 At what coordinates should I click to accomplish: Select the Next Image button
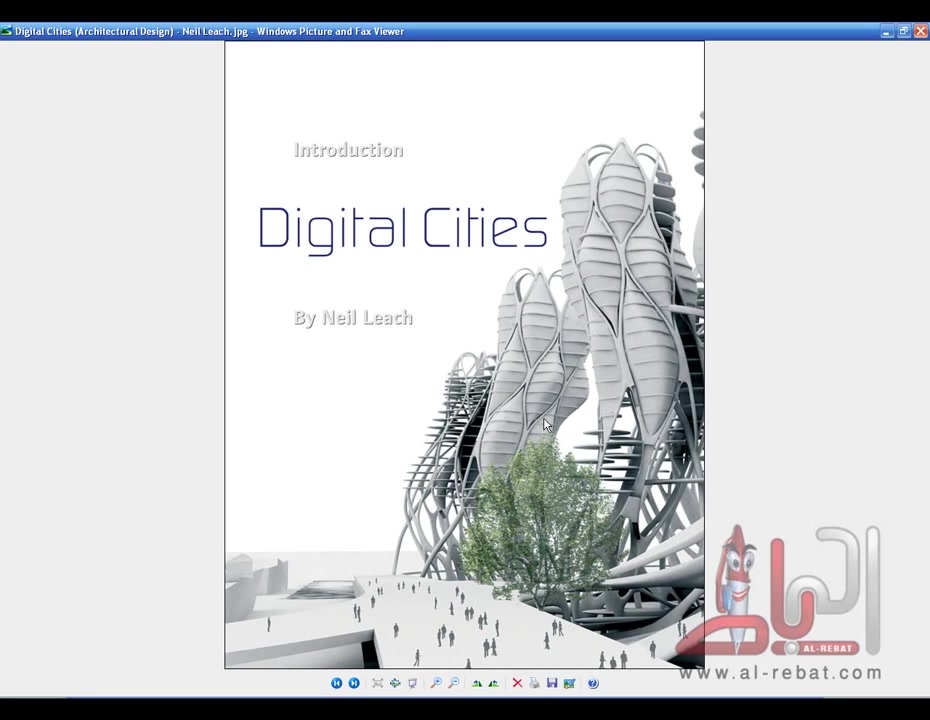pos(354,683)
